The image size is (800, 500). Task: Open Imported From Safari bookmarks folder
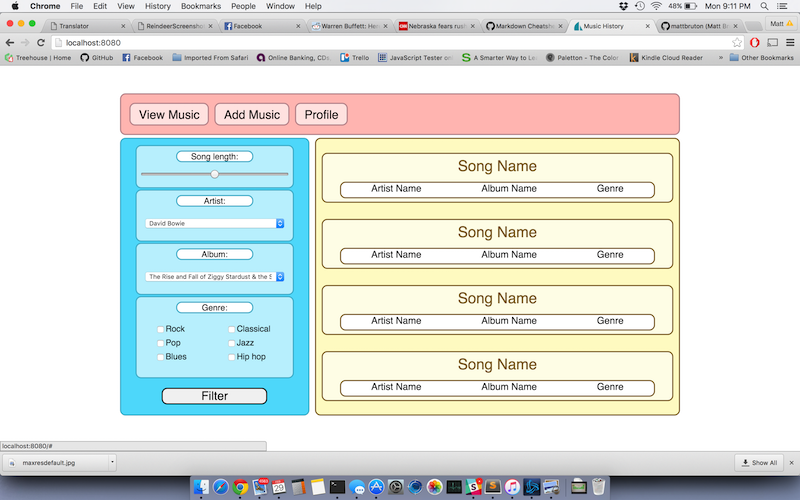(x=210, y=58)
